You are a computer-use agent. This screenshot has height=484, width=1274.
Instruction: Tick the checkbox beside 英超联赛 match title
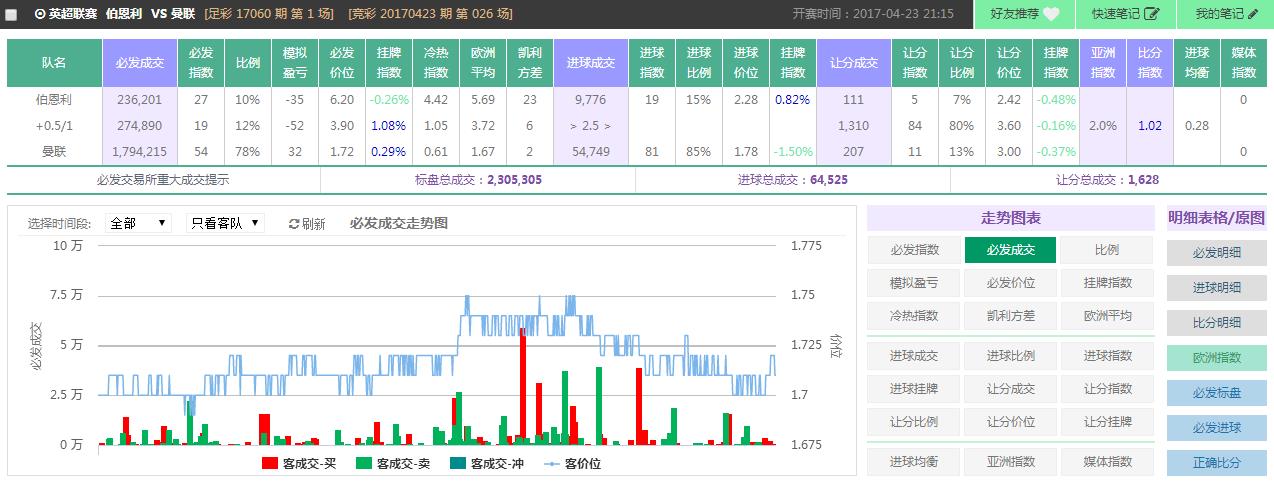pyautogui.click(x=11, y=15)
